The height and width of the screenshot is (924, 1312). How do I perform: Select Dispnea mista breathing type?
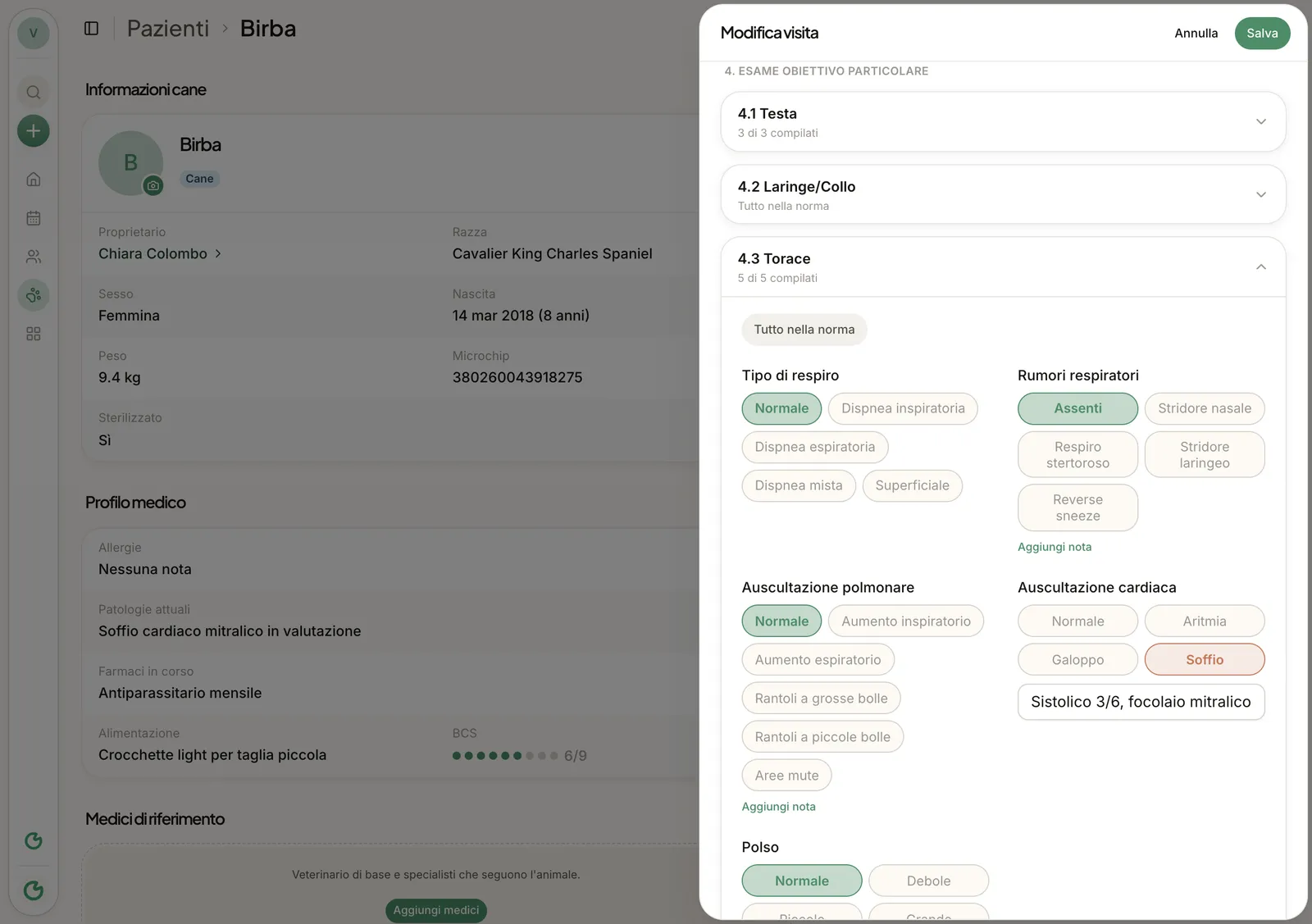point(799,485)
